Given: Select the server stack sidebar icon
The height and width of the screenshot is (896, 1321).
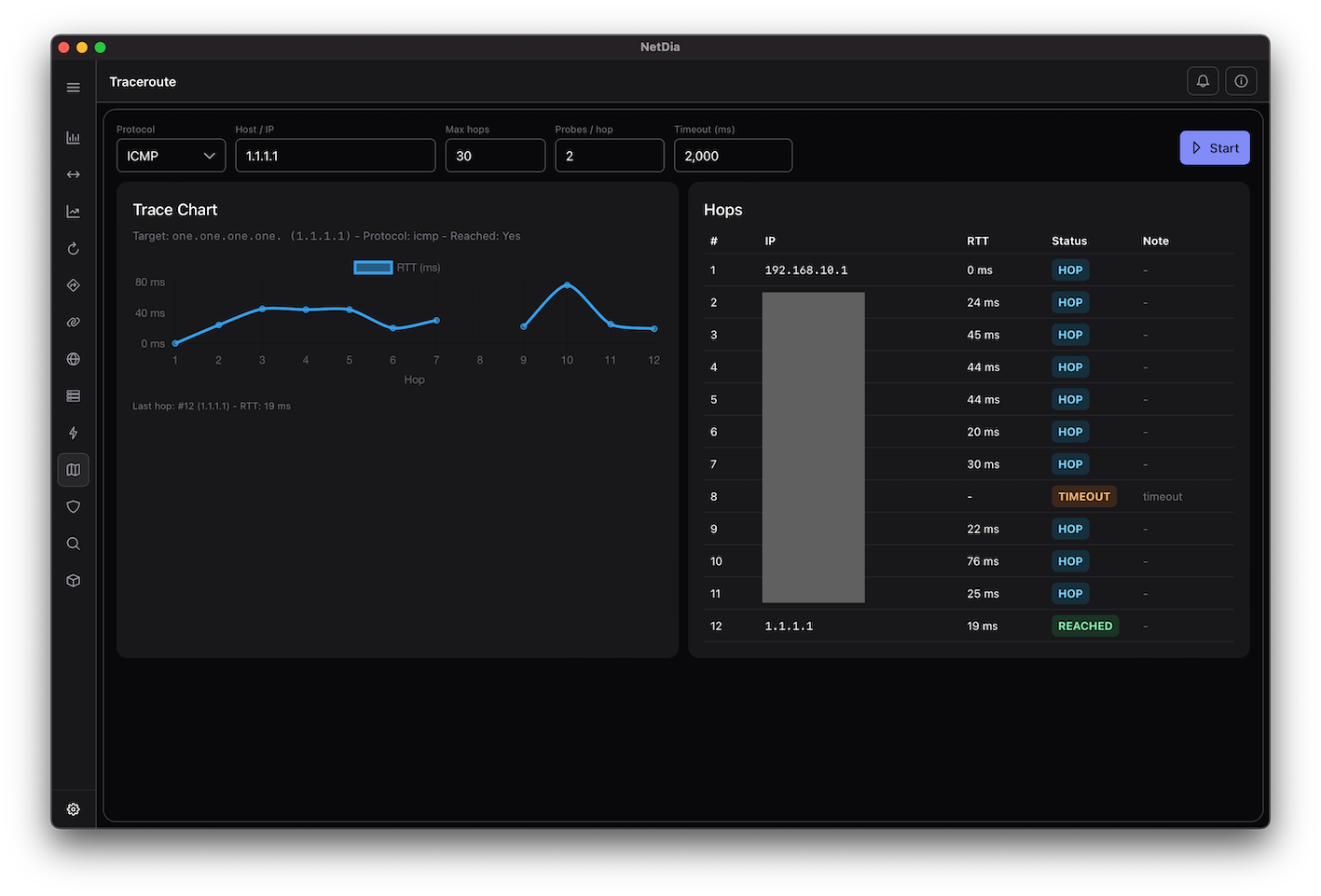Looking at the screenshot, I should pyautogui.click(x=74, y=396).
